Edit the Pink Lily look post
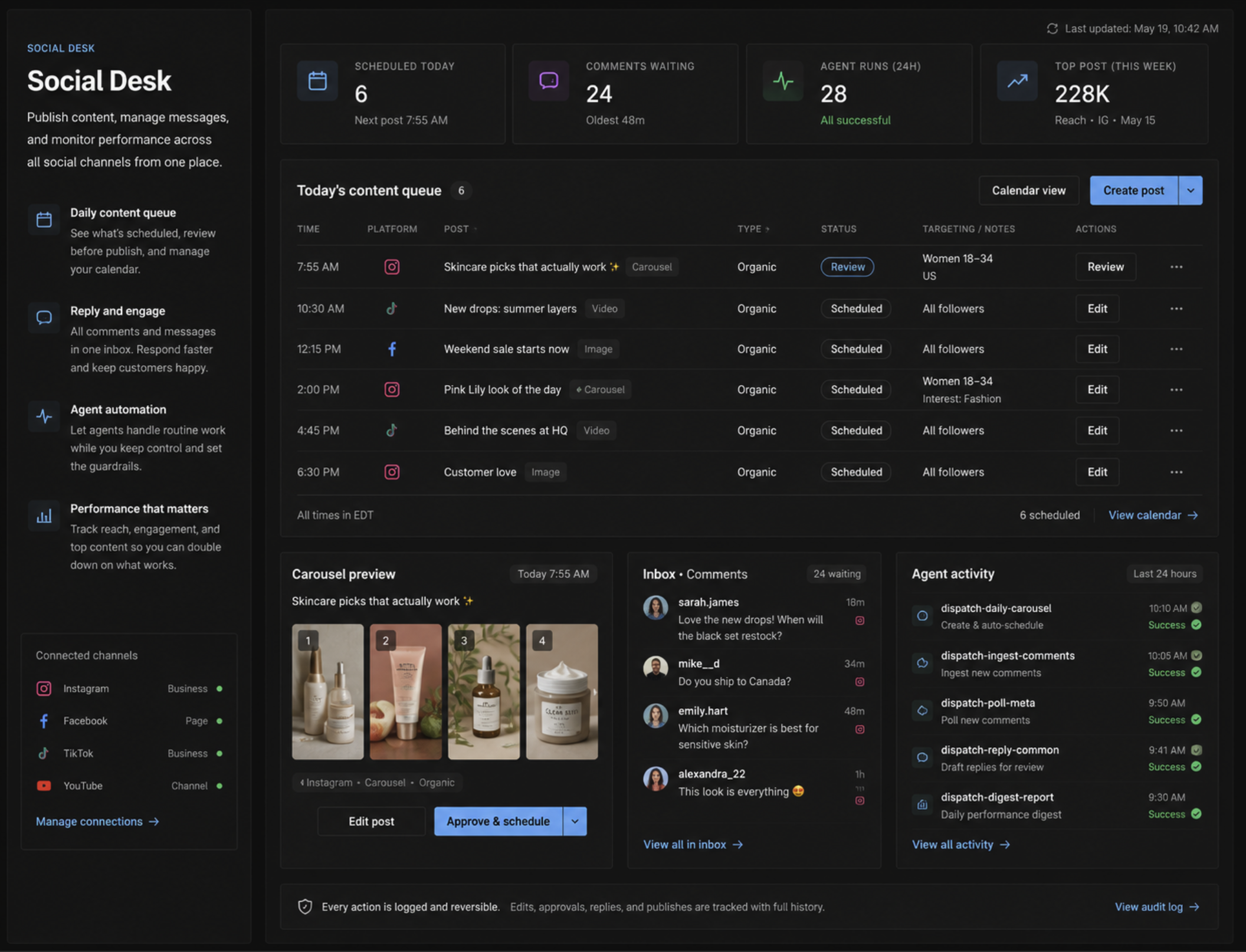The height and width of the screenshot is (952, 1246). pos(1097,389)
